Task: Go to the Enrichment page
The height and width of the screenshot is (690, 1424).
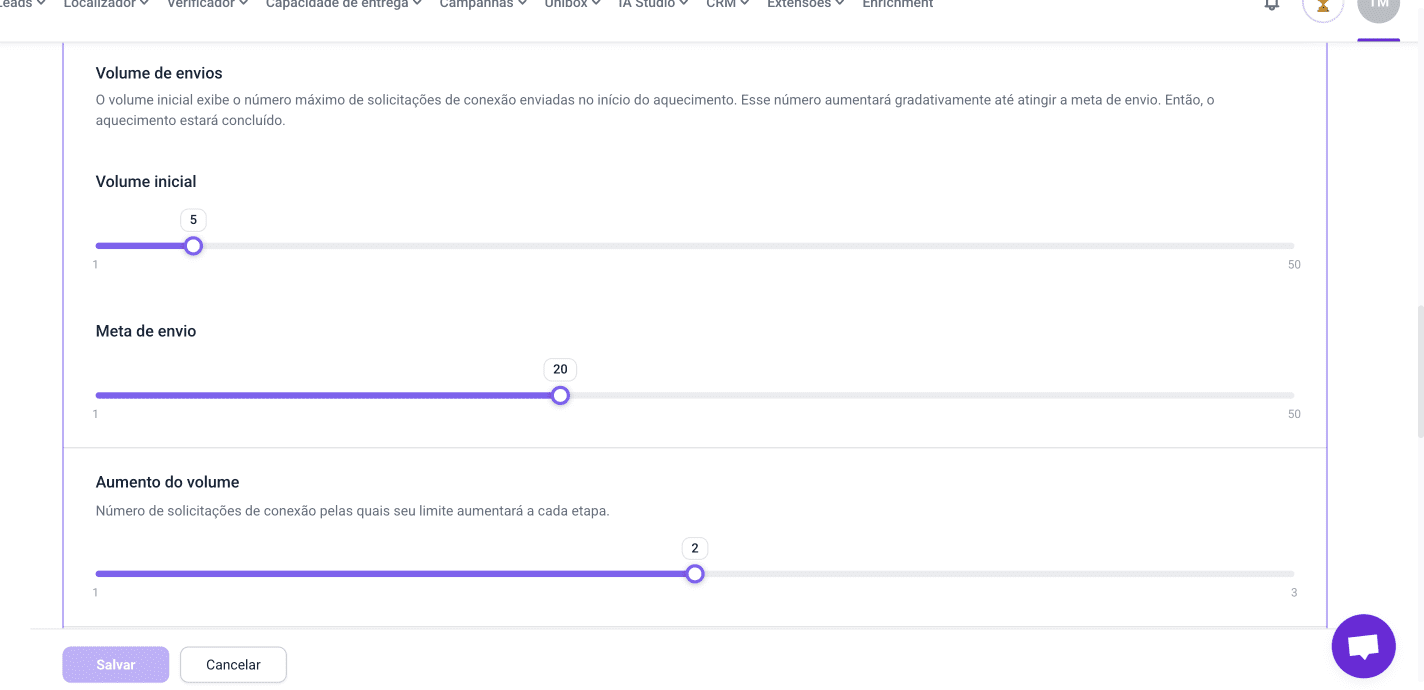Action: click(x=897, y=5)
